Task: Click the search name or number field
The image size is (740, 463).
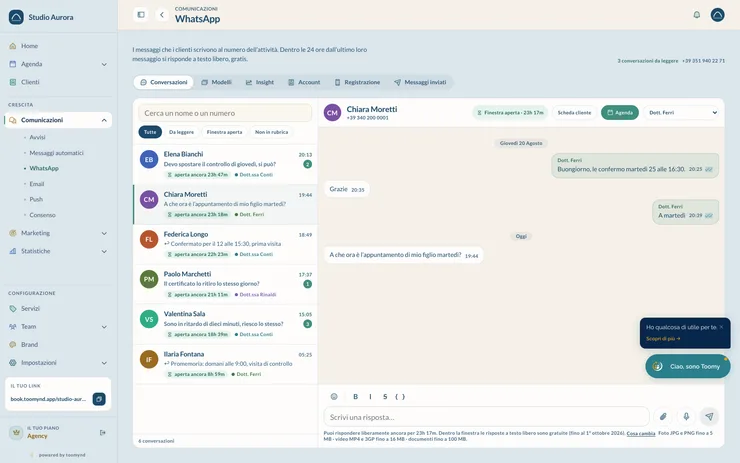Action: [x=225, y=113]
